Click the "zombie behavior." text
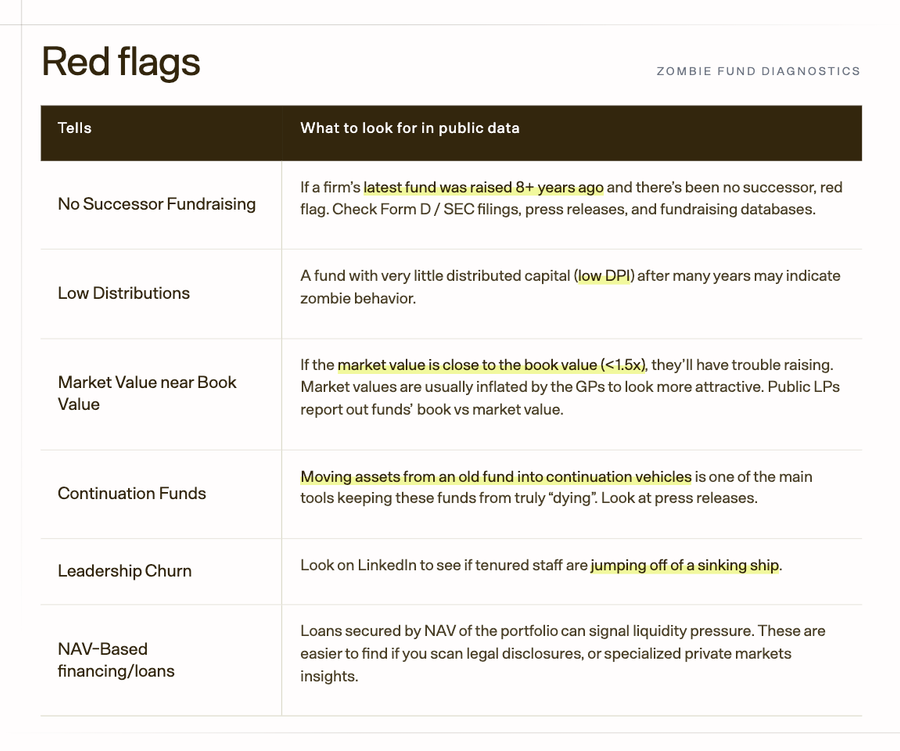The height and width of the screenshot is (751, 900). [358, 299]
